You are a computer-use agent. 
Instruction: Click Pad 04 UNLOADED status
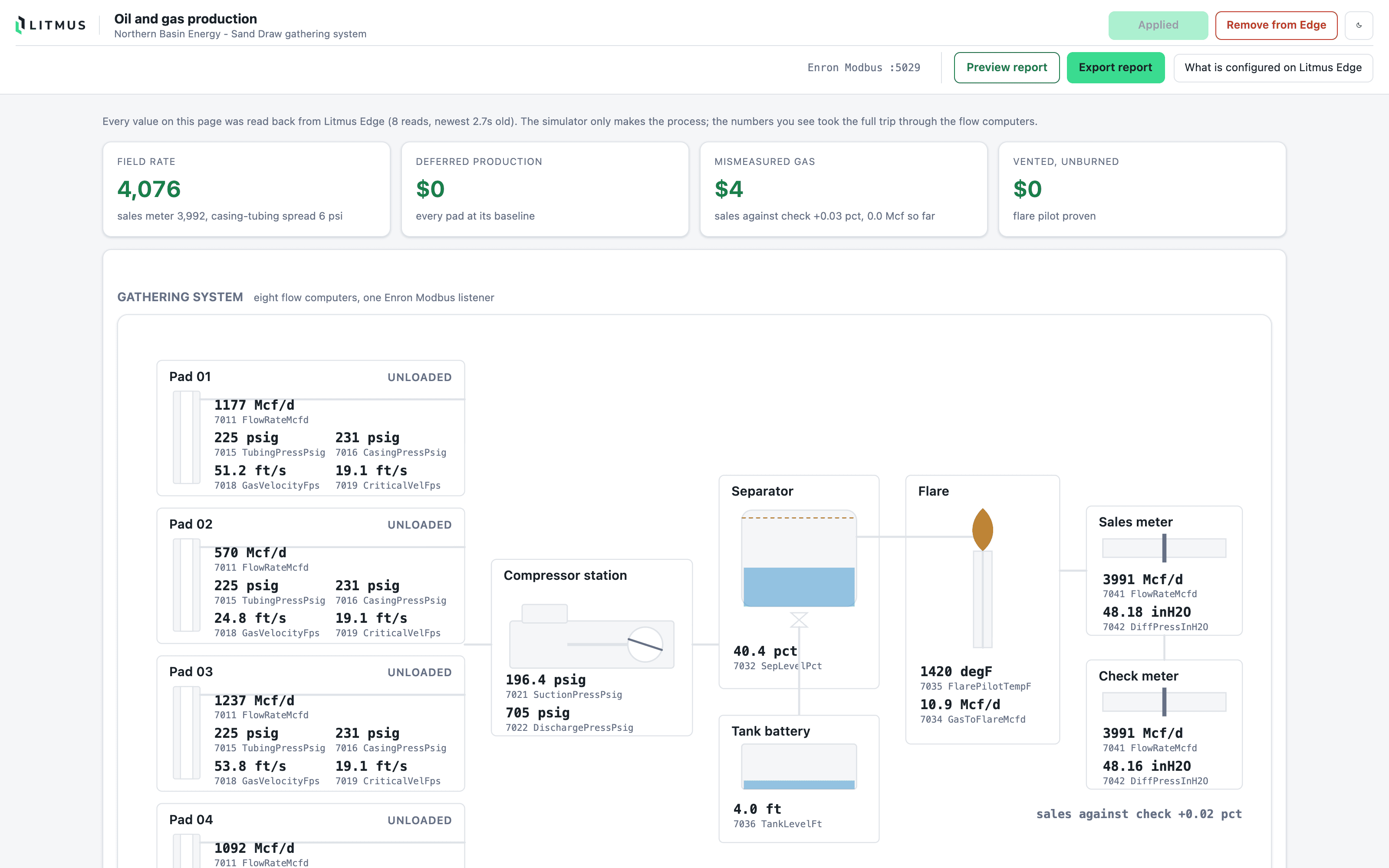coord(420,820)
